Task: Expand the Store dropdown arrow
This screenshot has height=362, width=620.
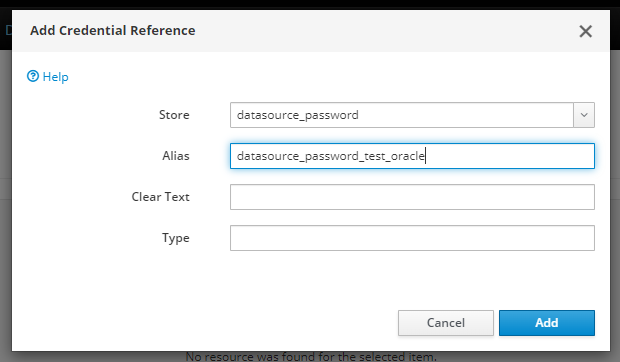Action: point(584,115)
